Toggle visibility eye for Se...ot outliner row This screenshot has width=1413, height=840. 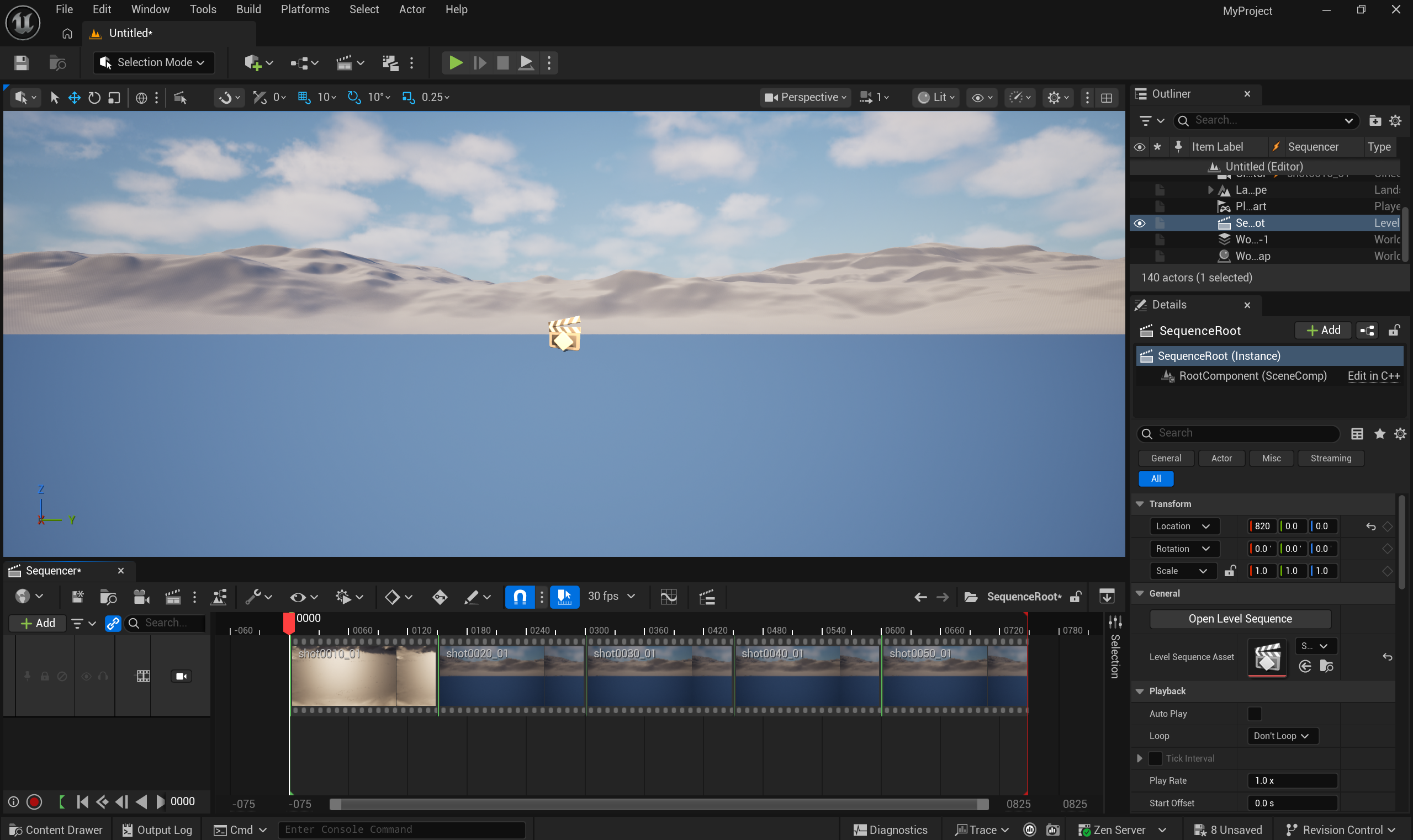click(x=1140, y=223)
